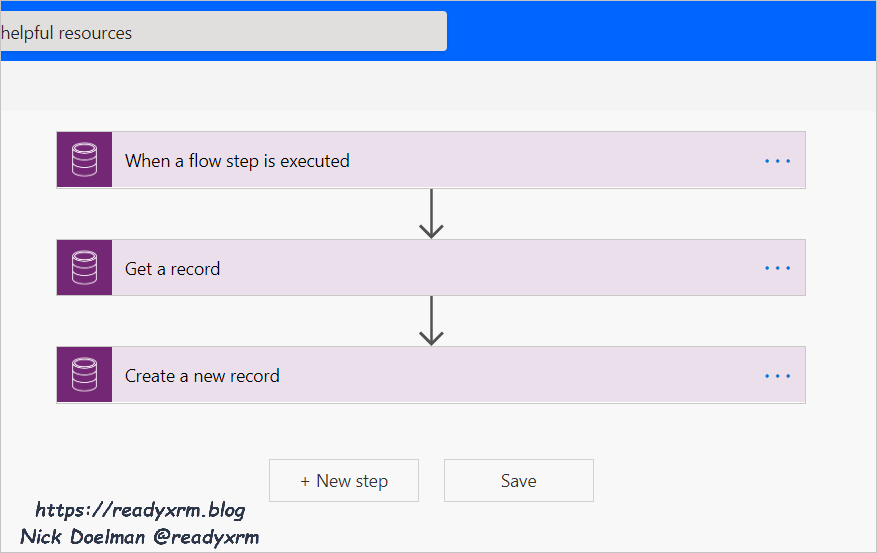This screenshot has width=877, height=553.
Task: Focus the helpful resources search box
Action: click(220, 32)
